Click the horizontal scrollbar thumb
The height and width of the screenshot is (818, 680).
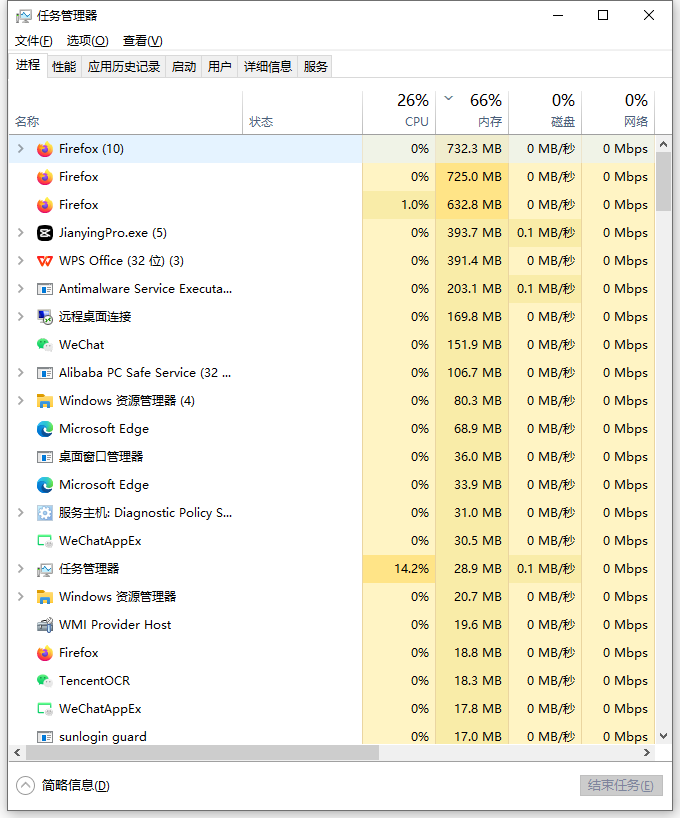202,752
